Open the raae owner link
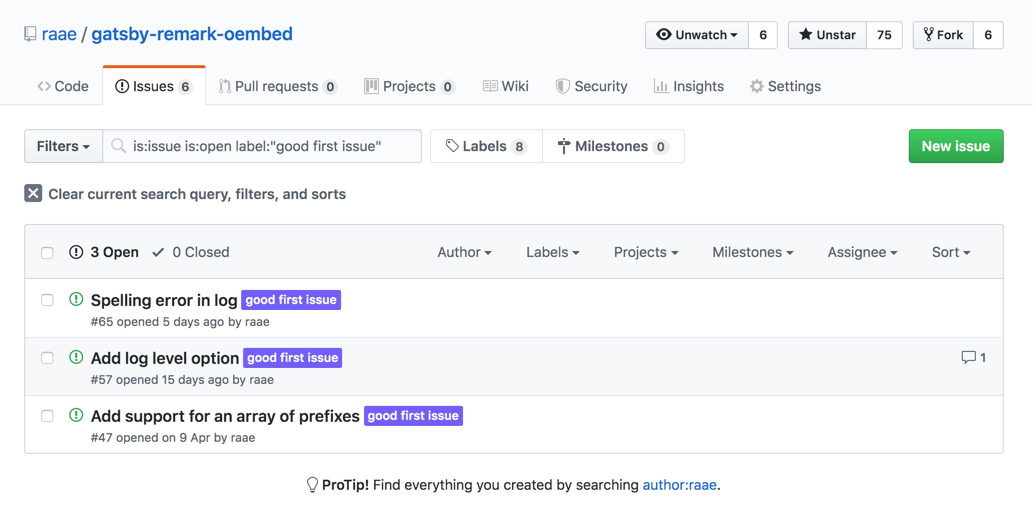Viewport: 1033px width, 517px height. pyautogui.click(x=59, y=34)
